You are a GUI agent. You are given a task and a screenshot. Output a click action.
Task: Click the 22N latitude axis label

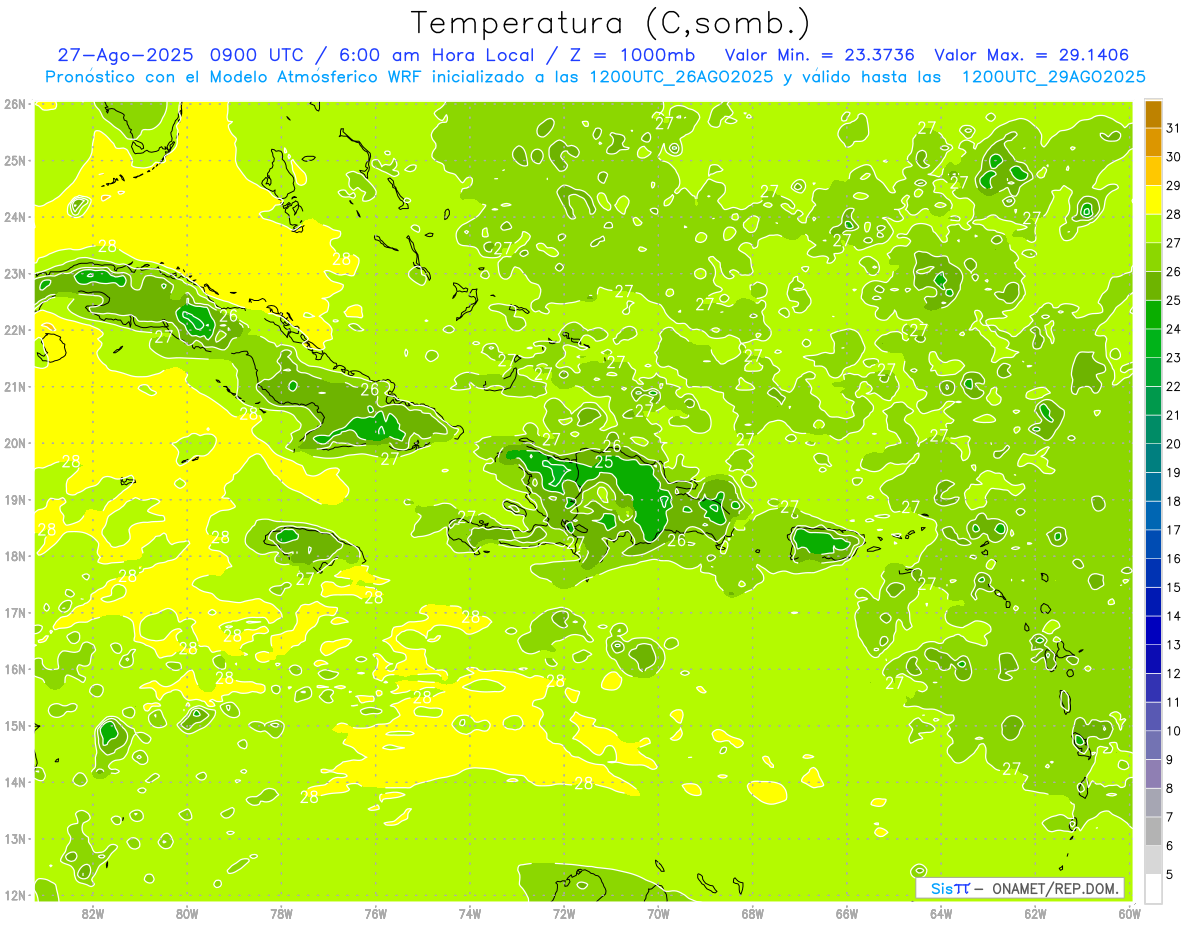[15, 330]
